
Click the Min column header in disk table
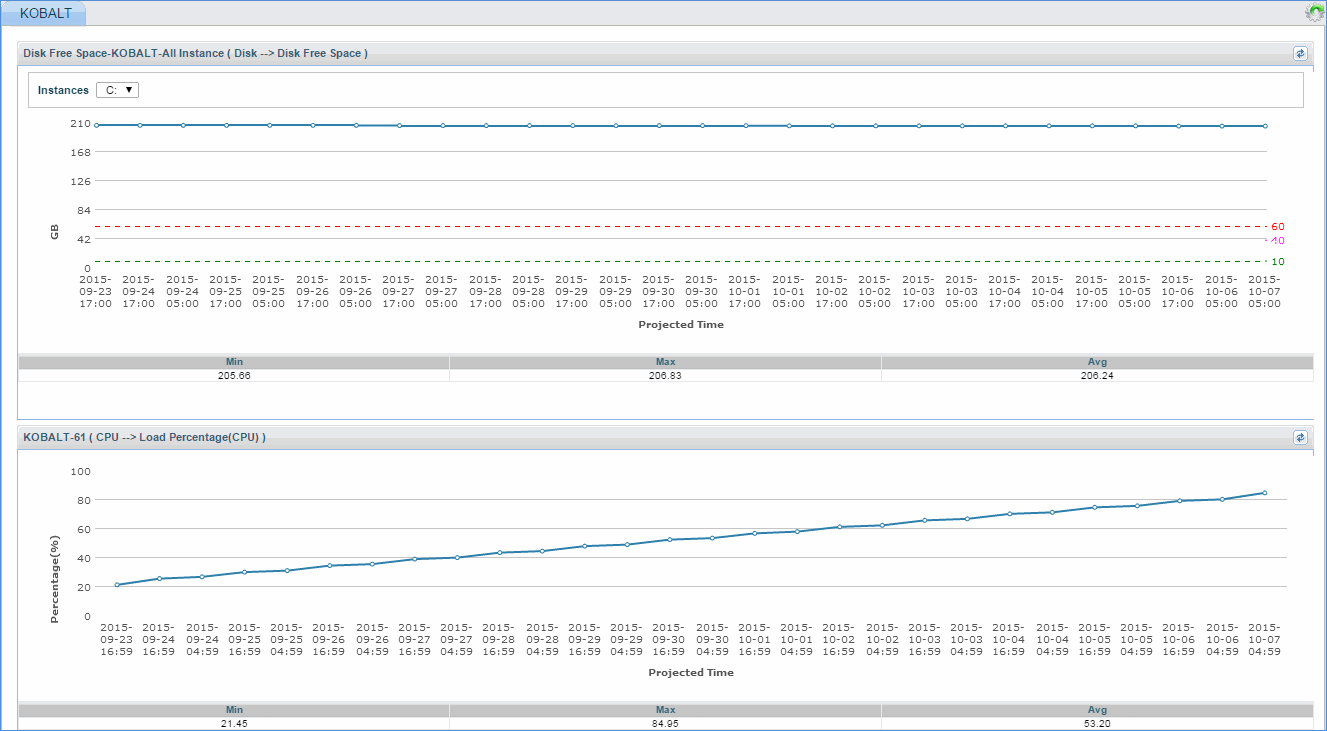tap(234, 362)
